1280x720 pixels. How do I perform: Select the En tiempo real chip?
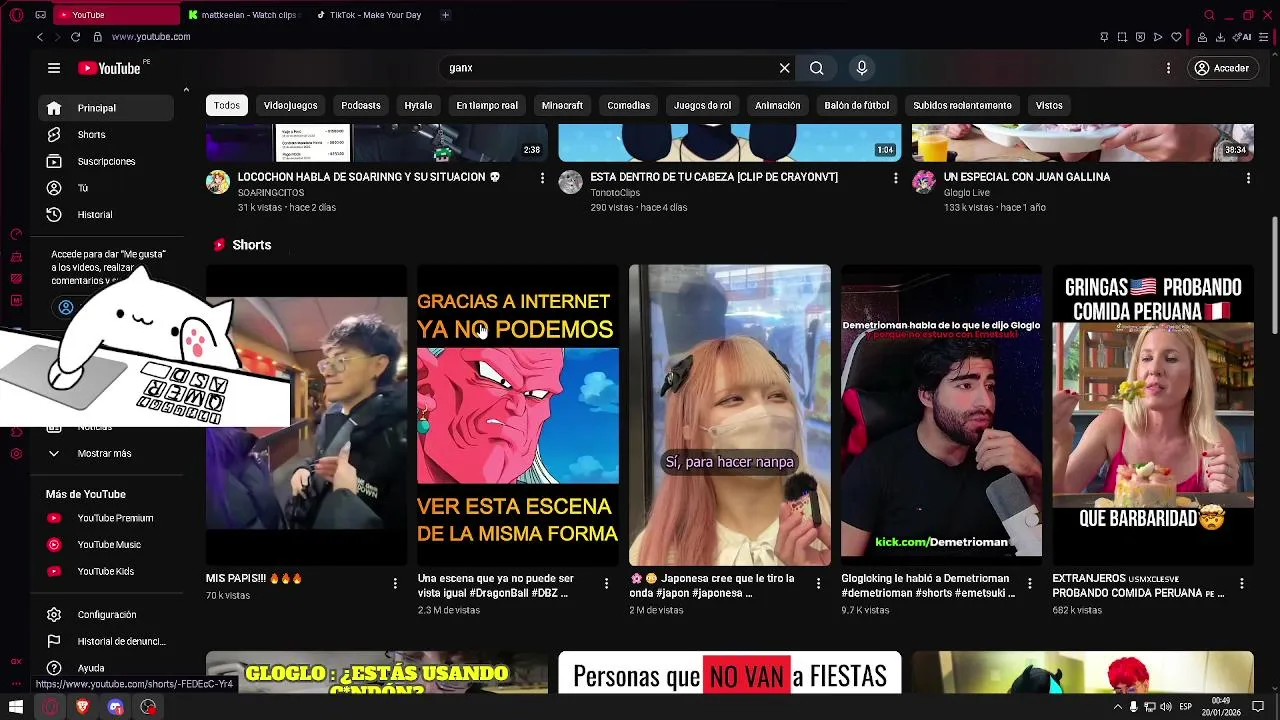pos(487,105)
